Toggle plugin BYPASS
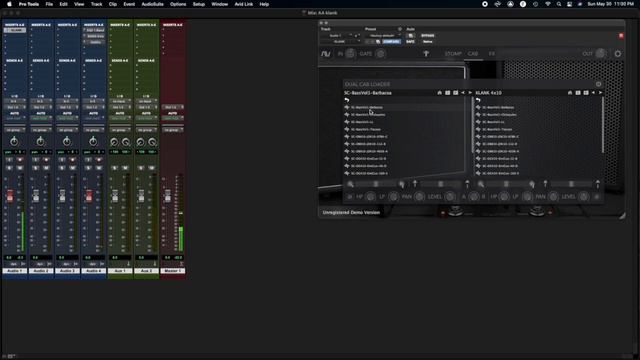Screen dimensions: 640x360 click(427, 36)
